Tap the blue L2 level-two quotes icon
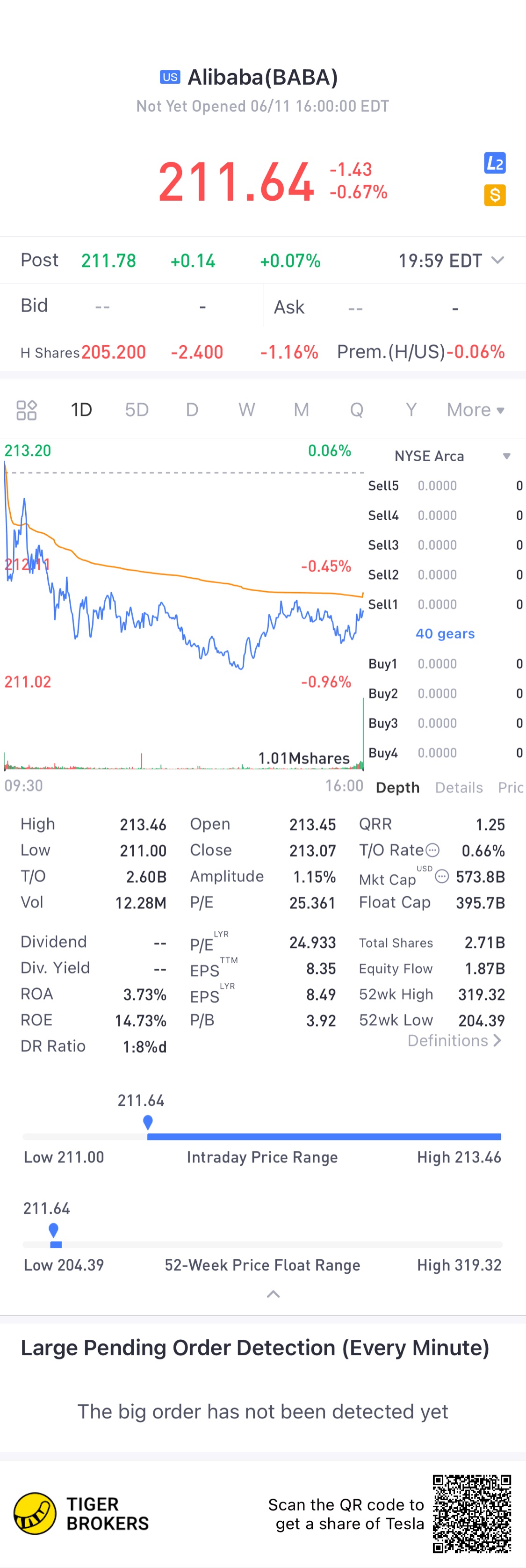This screenshot has width=526, height=1568. (x=494, y=163)
